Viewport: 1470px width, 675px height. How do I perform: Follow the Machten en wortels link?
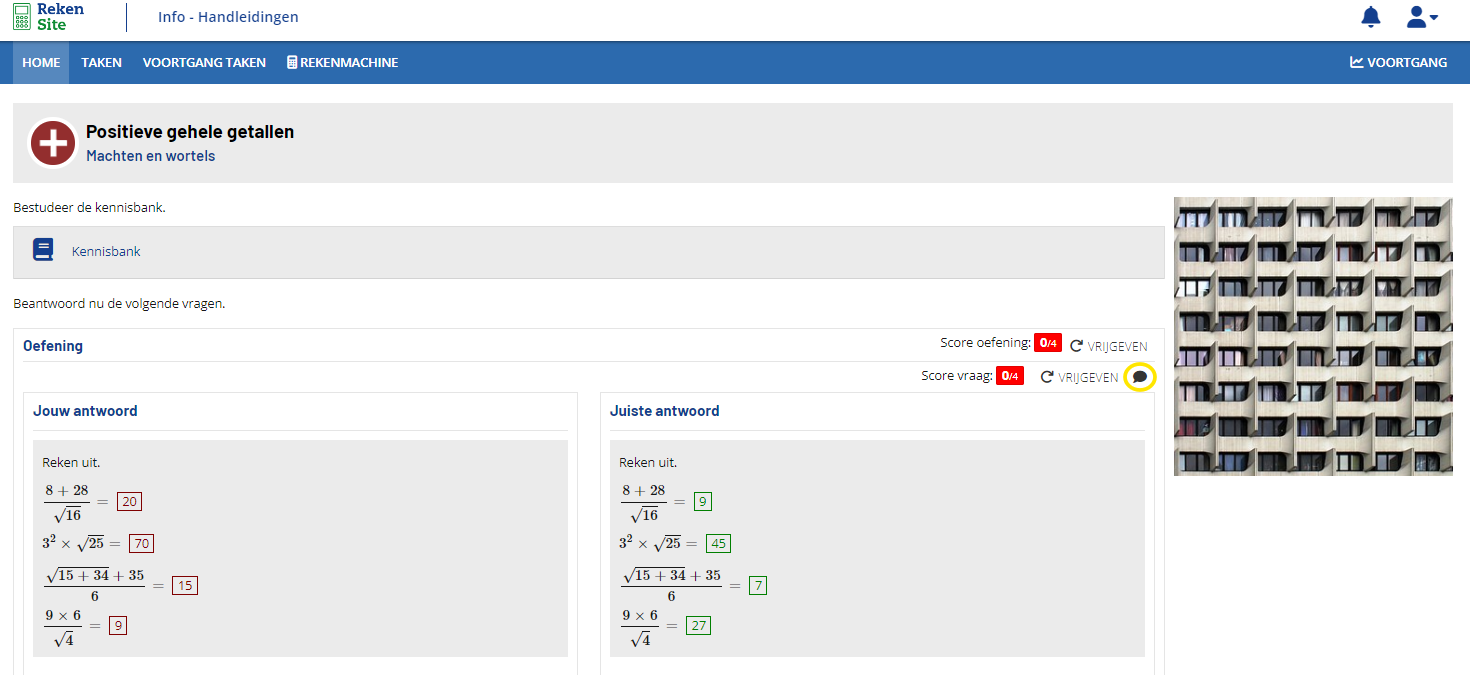tap(150, 156)
